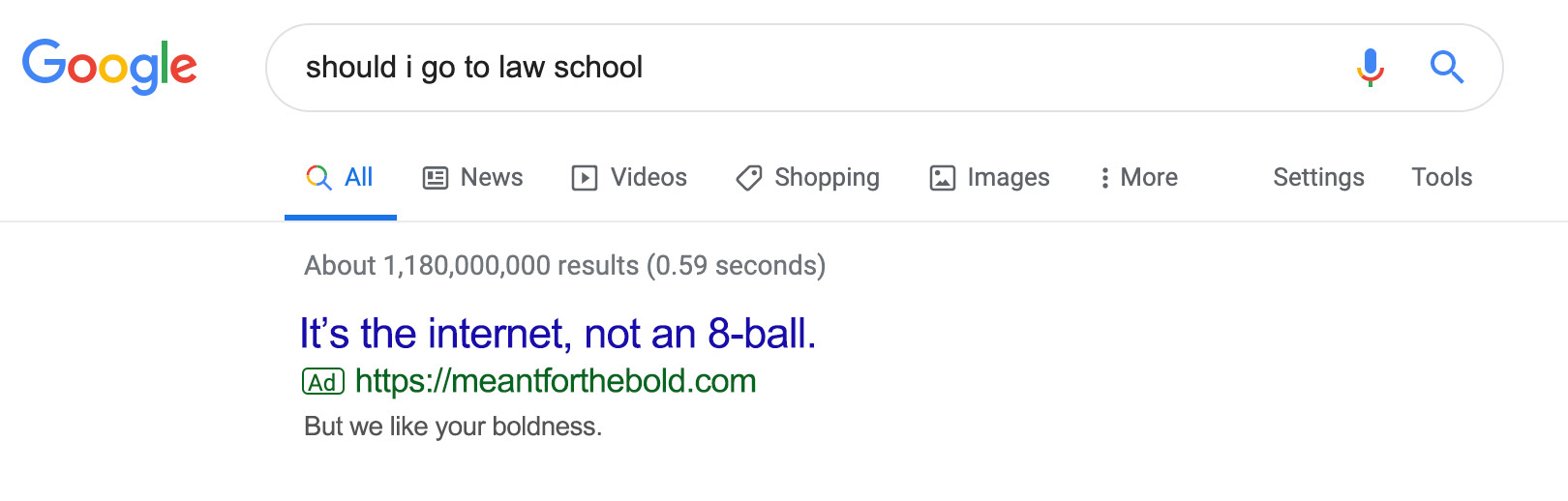
Task: Select the Shopping results tab
Action: tap(808, 178)
